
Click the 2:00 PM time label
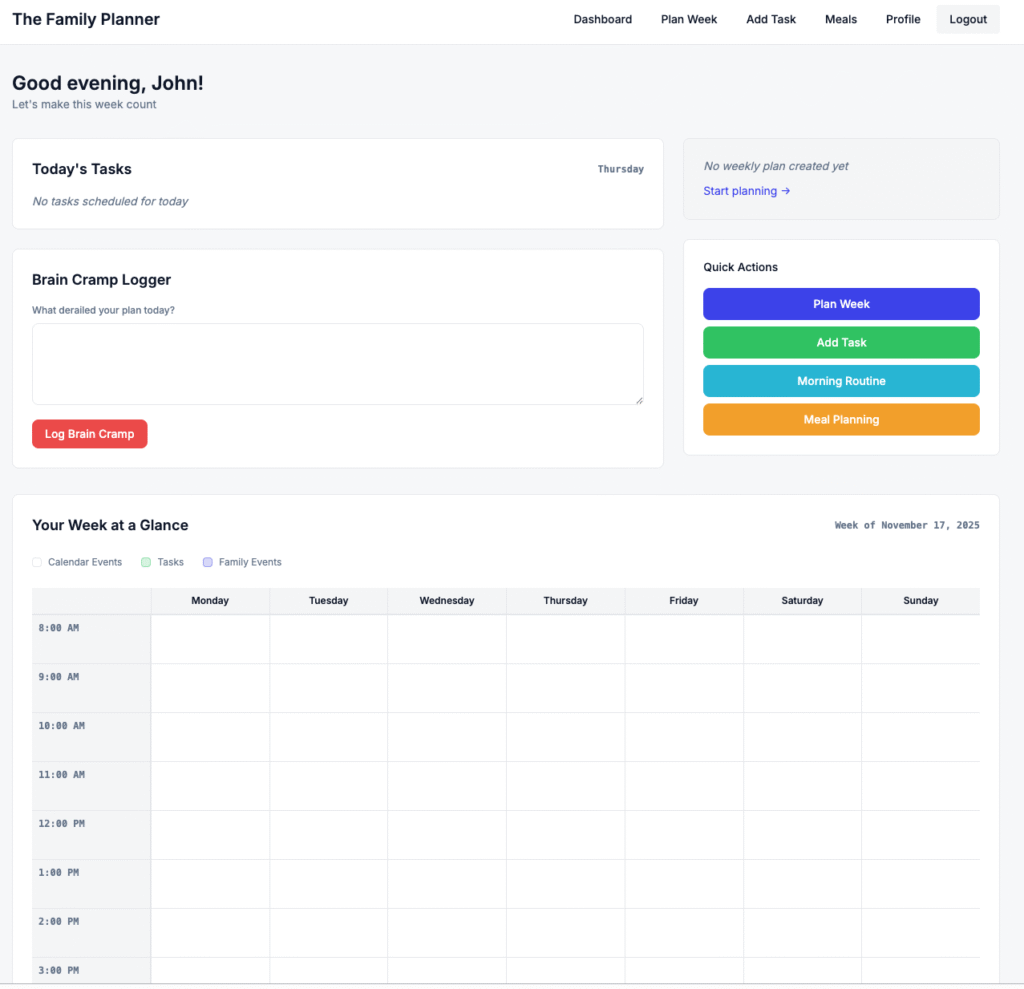[x=59, y=922]
